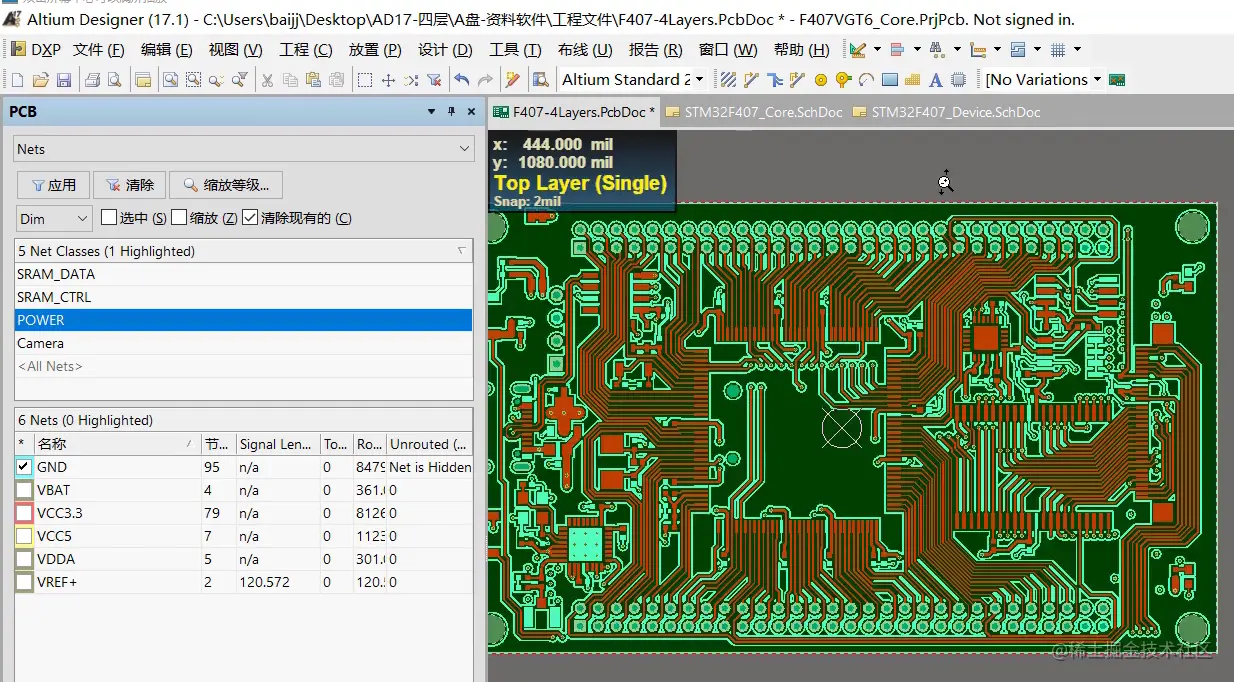
Task: Click the Clear Filter toolbar icon
Action: click(434, 80)
